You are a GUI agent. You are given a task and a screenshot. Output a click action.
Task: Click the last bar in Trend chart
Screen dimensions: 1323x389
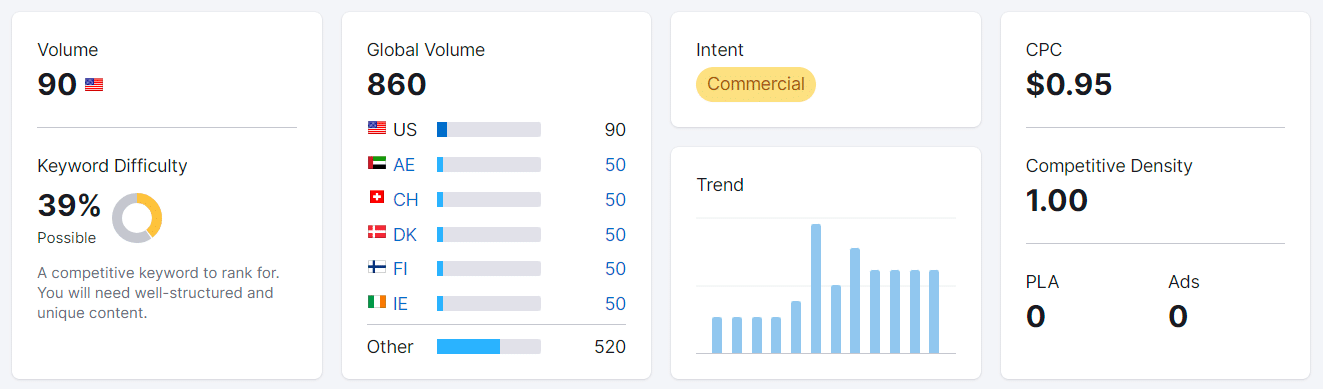click(934, 311)
